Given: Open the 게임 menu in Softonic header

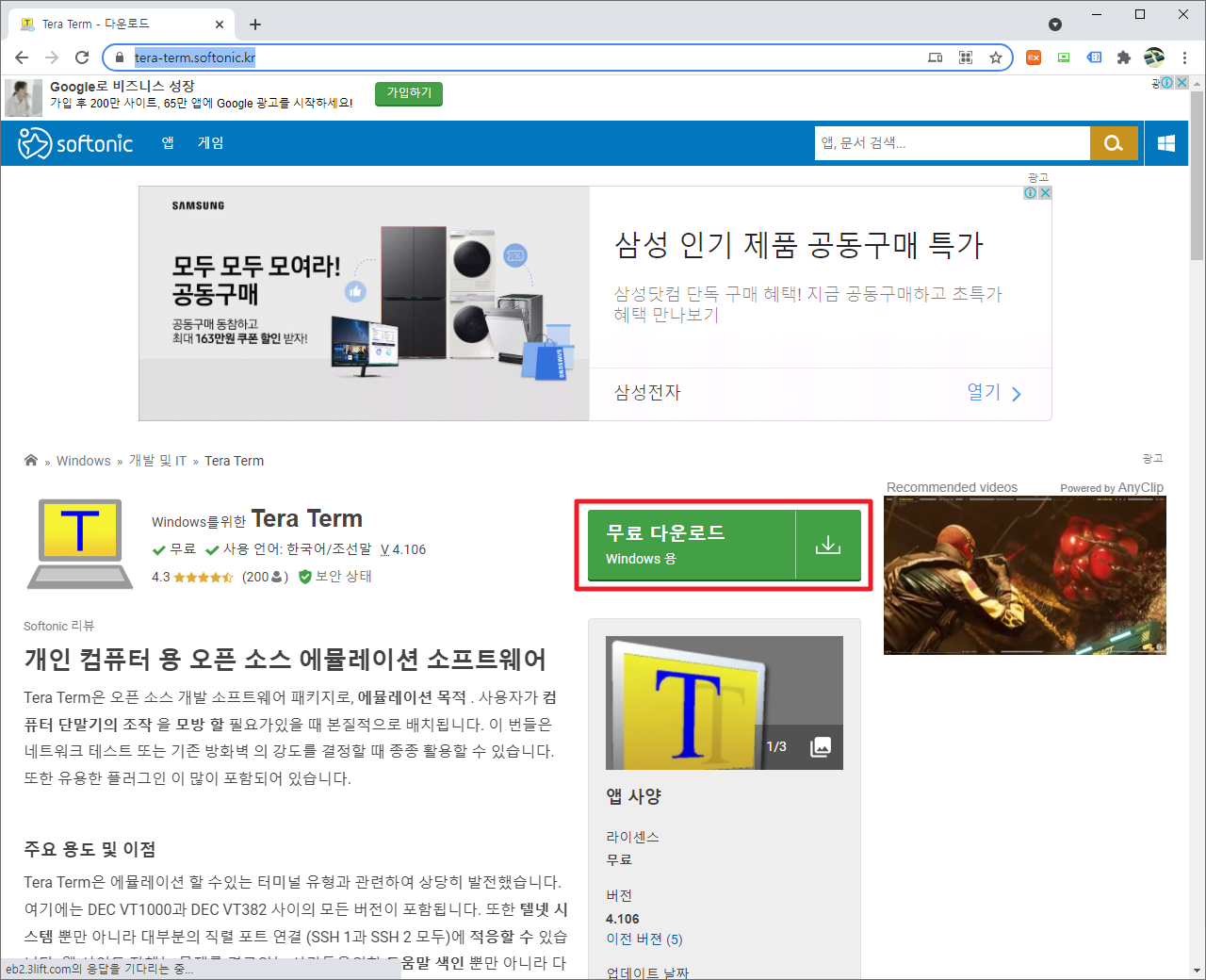Looking at the screenshot, I should click(210, 143).
